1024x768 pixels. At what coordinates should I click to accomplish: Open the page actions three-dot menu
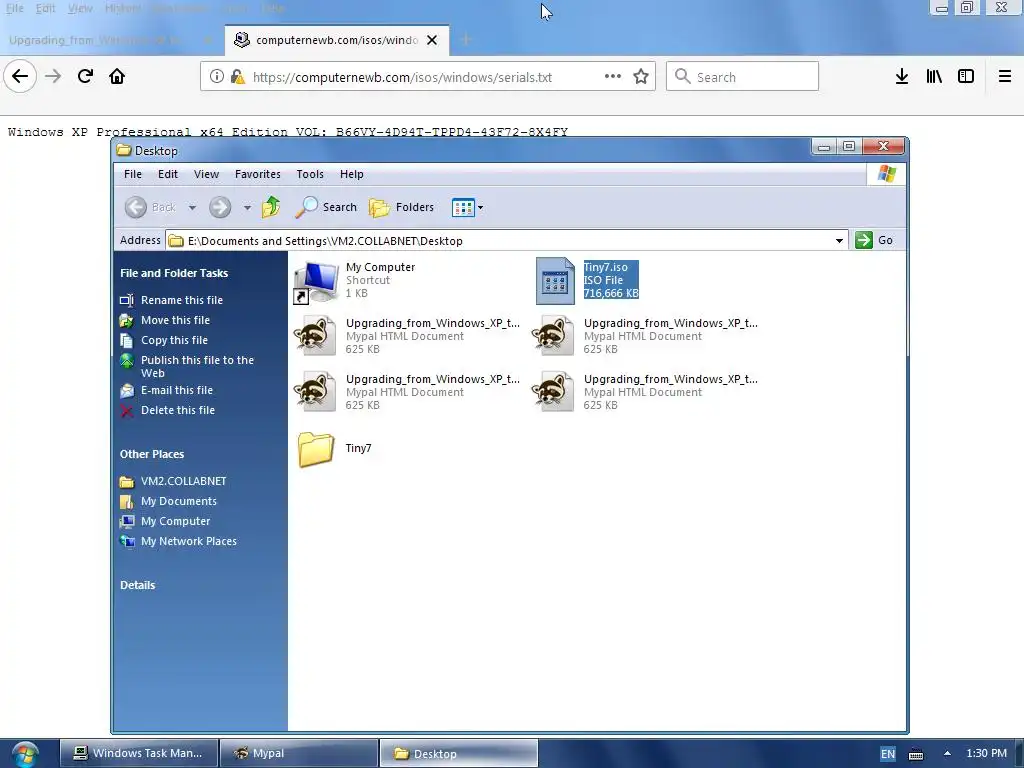coord(613,76)
